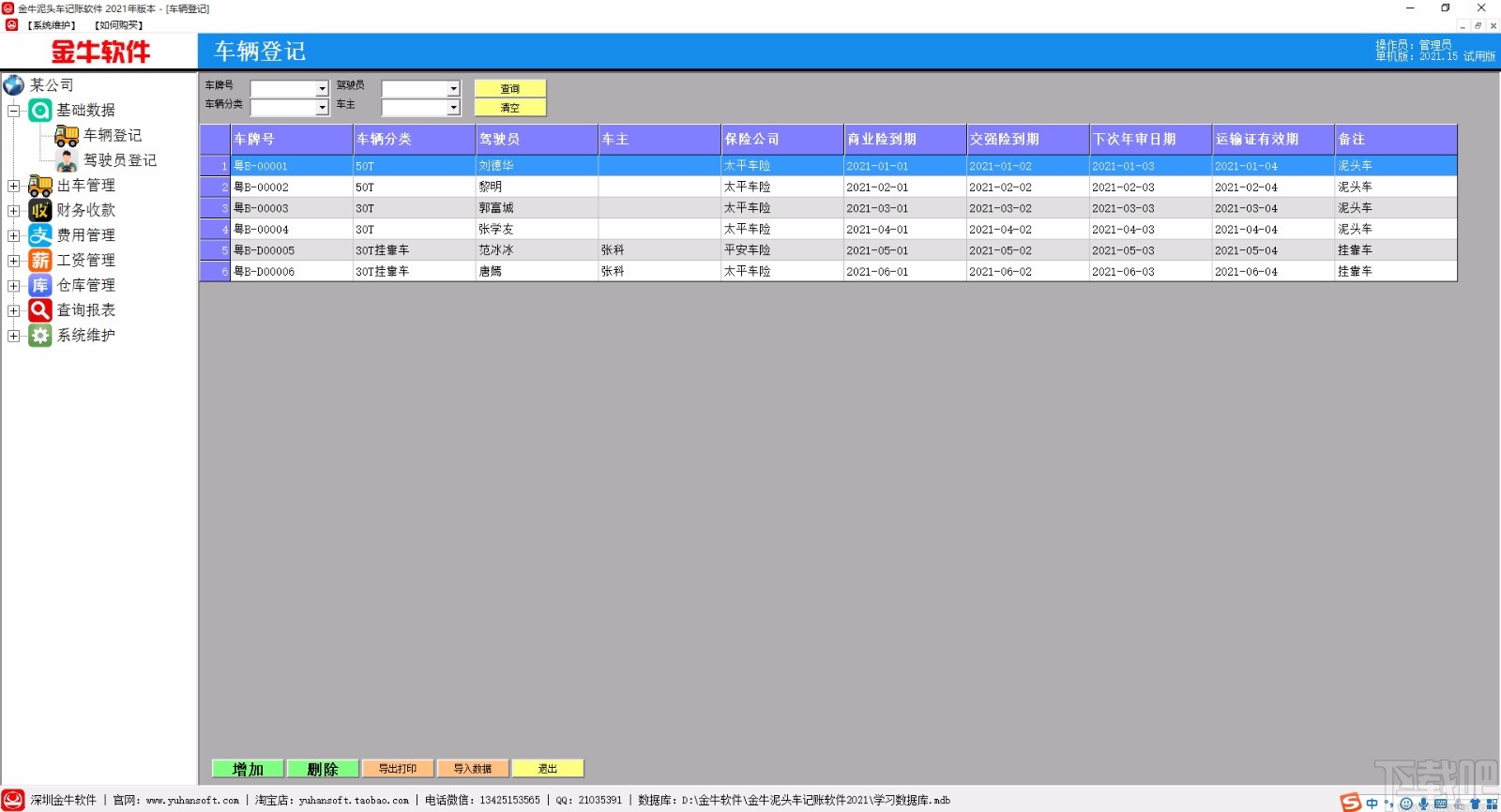Click the dump truck icon for 出车管理
Screen dimensions: 1501x812
pos(40,186)
